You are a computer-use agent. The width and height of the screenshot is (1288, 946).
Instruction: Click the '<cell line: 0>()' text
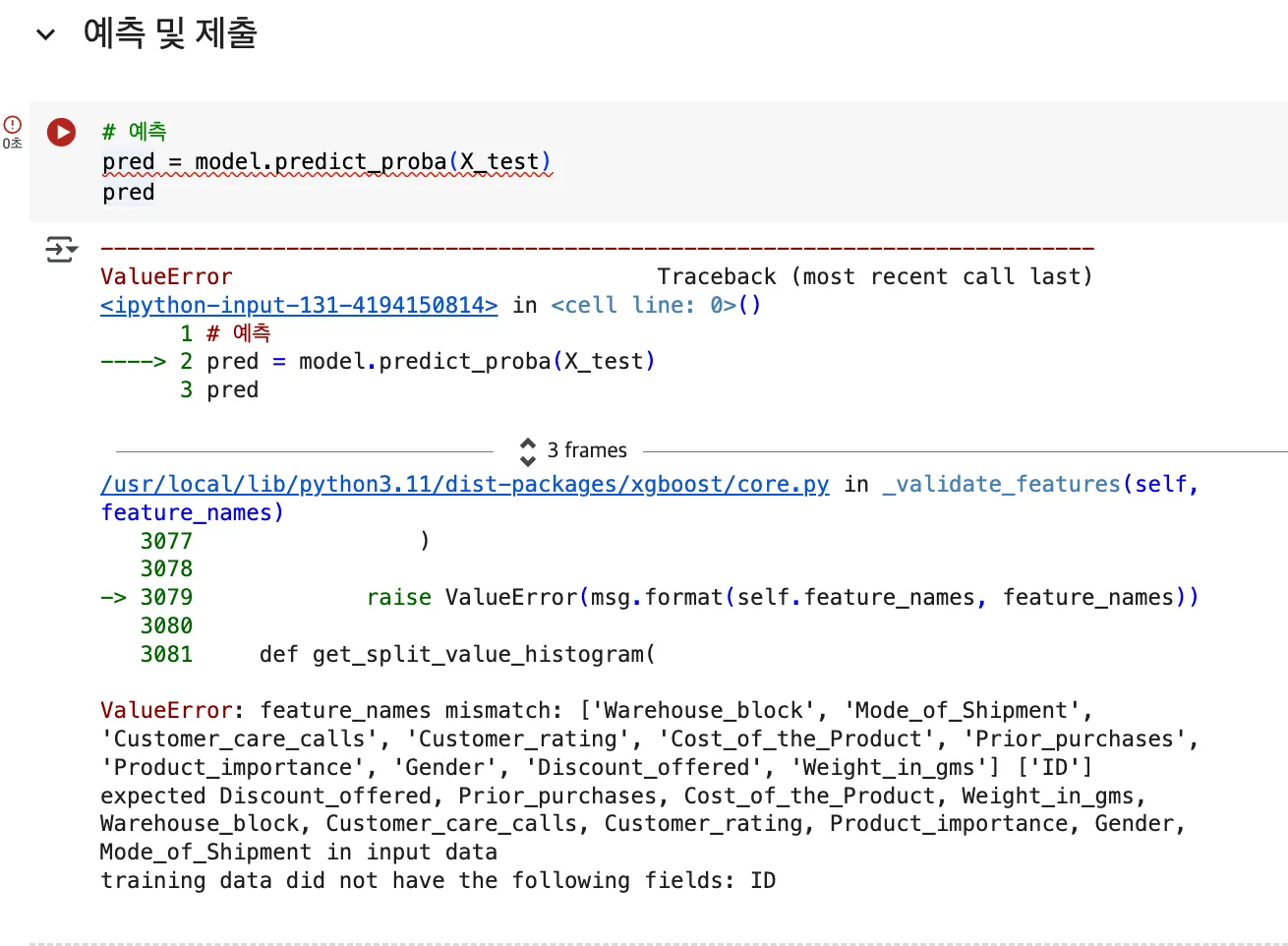pyautogui.click(x=656, y=305)
